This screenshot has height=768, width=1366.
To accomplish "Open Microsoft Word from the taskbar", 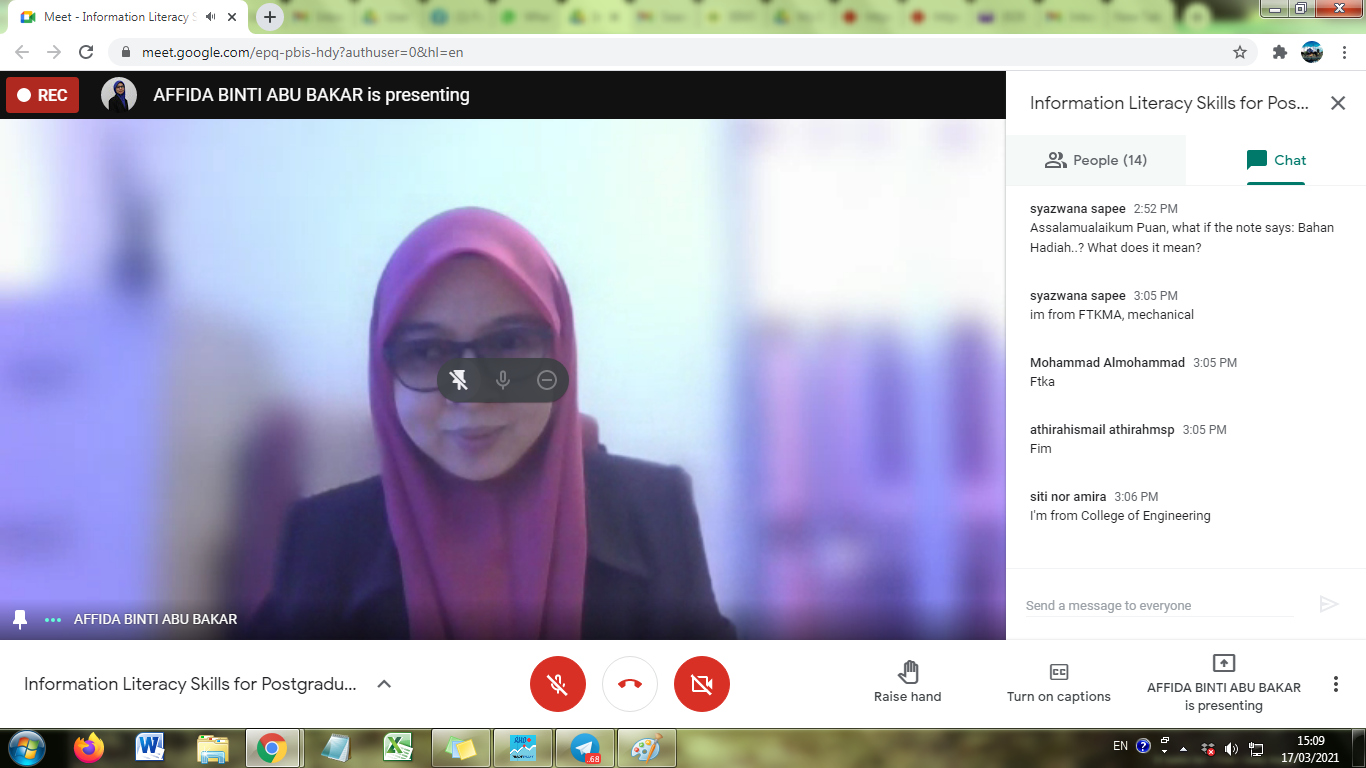I will (x=151, y=747).
